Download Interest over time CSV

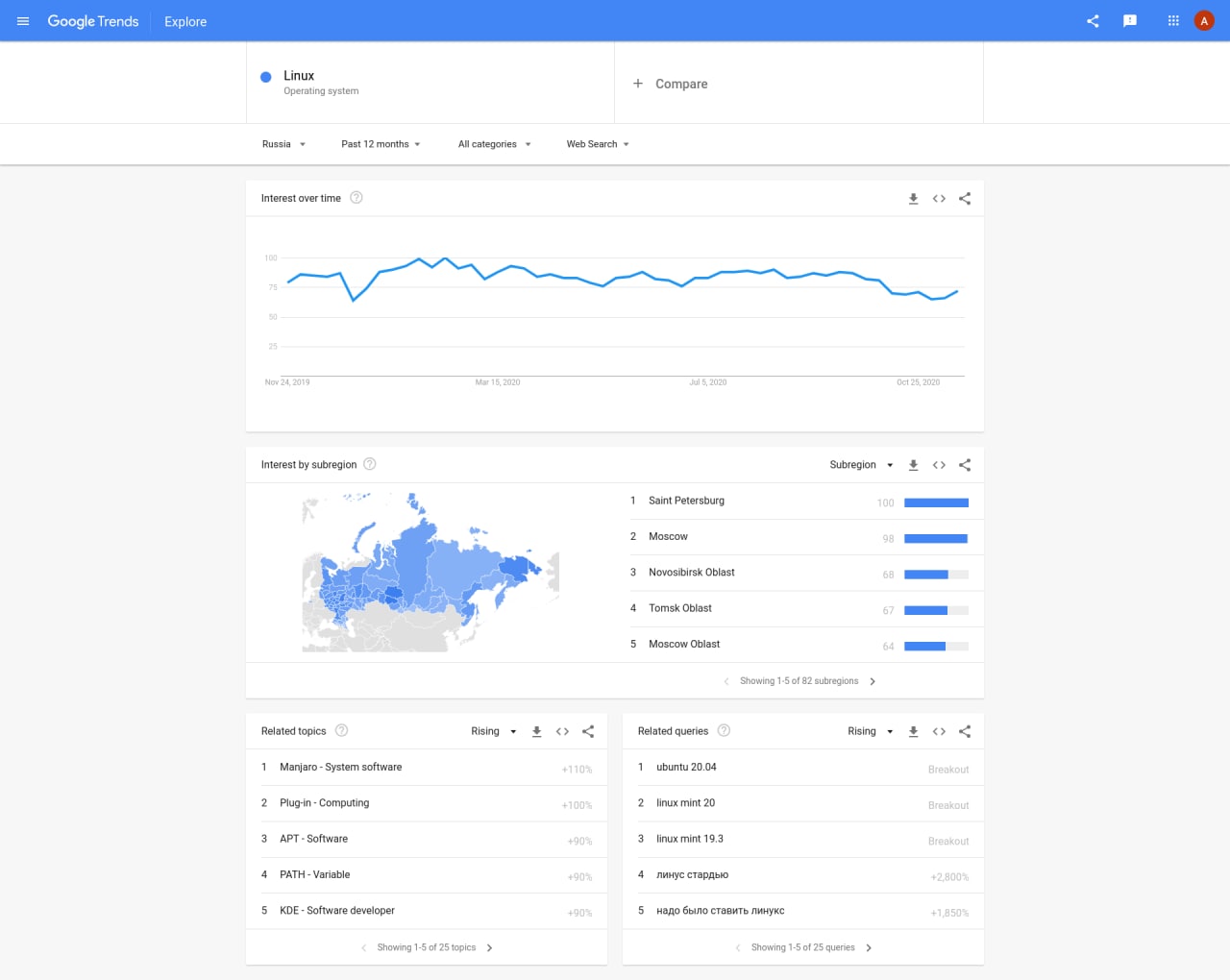click(913, 199)
